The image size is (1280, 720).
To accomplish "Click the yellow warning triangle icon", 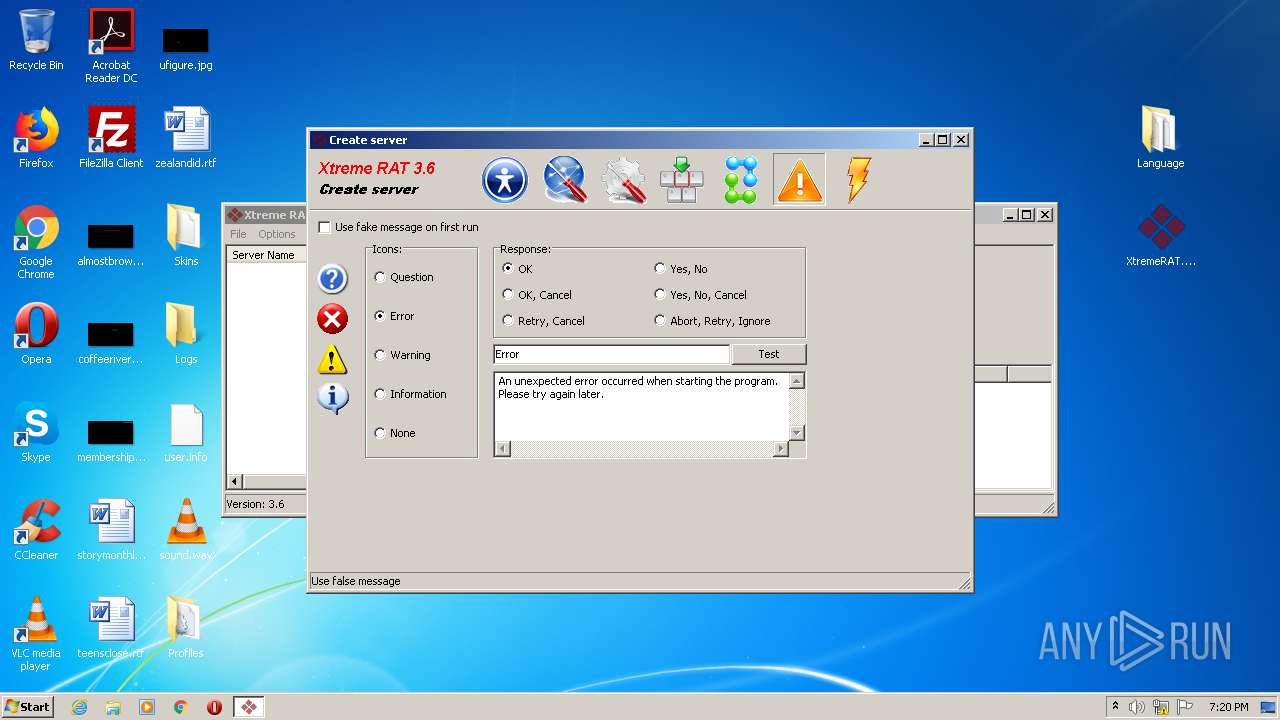I will click(332, 359).
